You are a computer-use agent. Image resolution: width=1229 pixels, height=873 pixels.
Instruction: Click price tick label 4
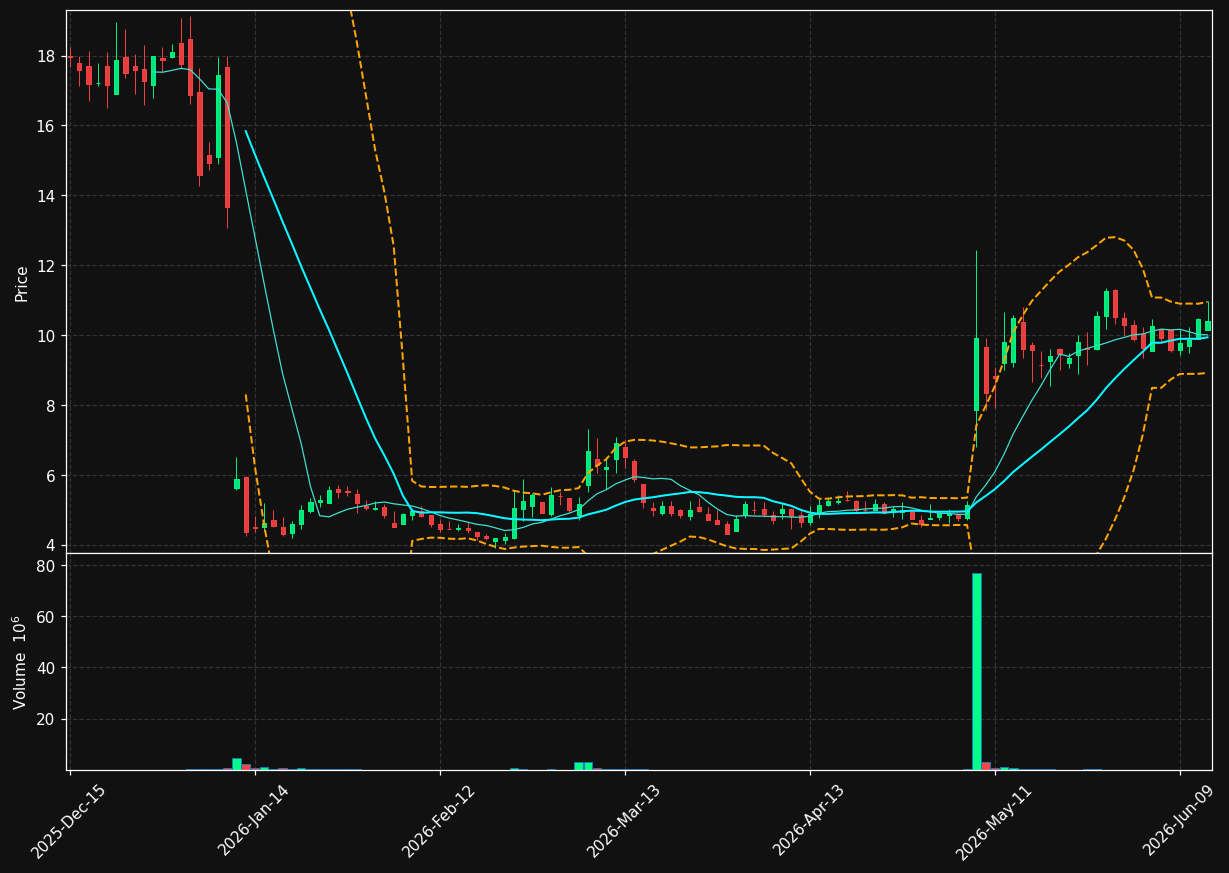pos(51,546)
